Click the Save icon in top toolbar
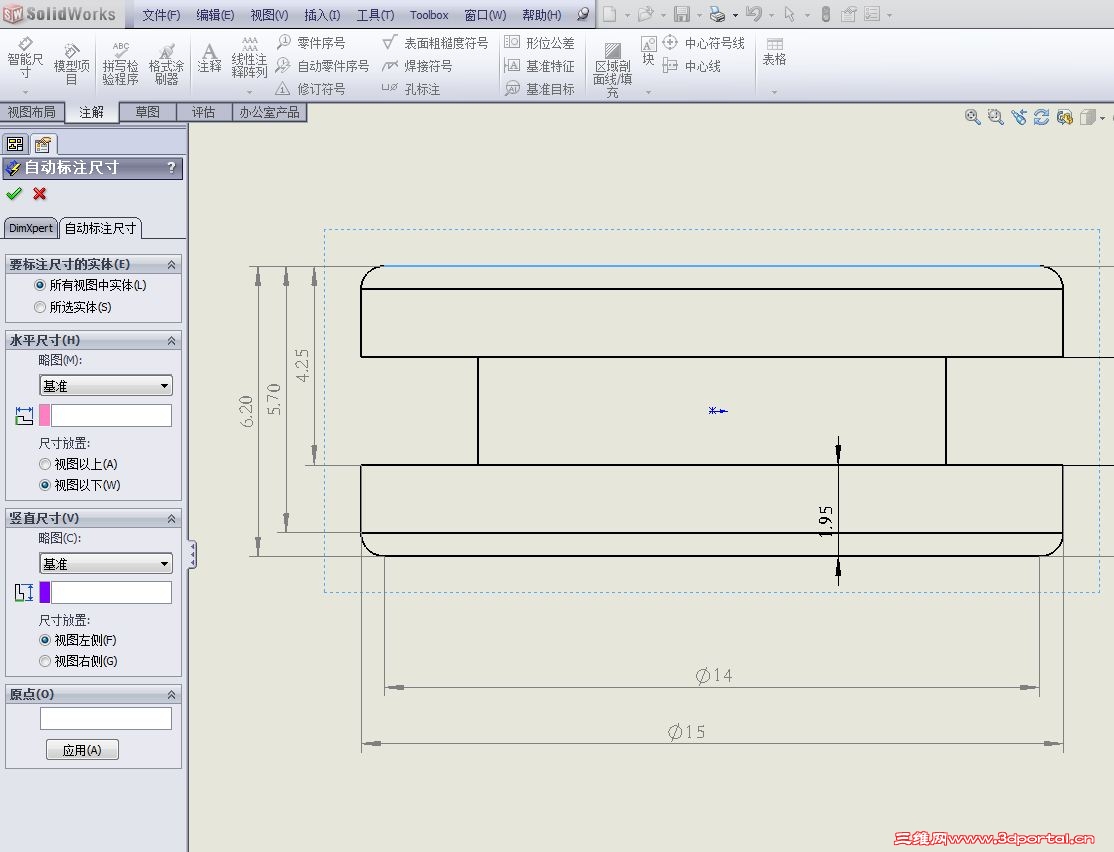The width and height of the screenshot is (1114, 852). (681, 14)
